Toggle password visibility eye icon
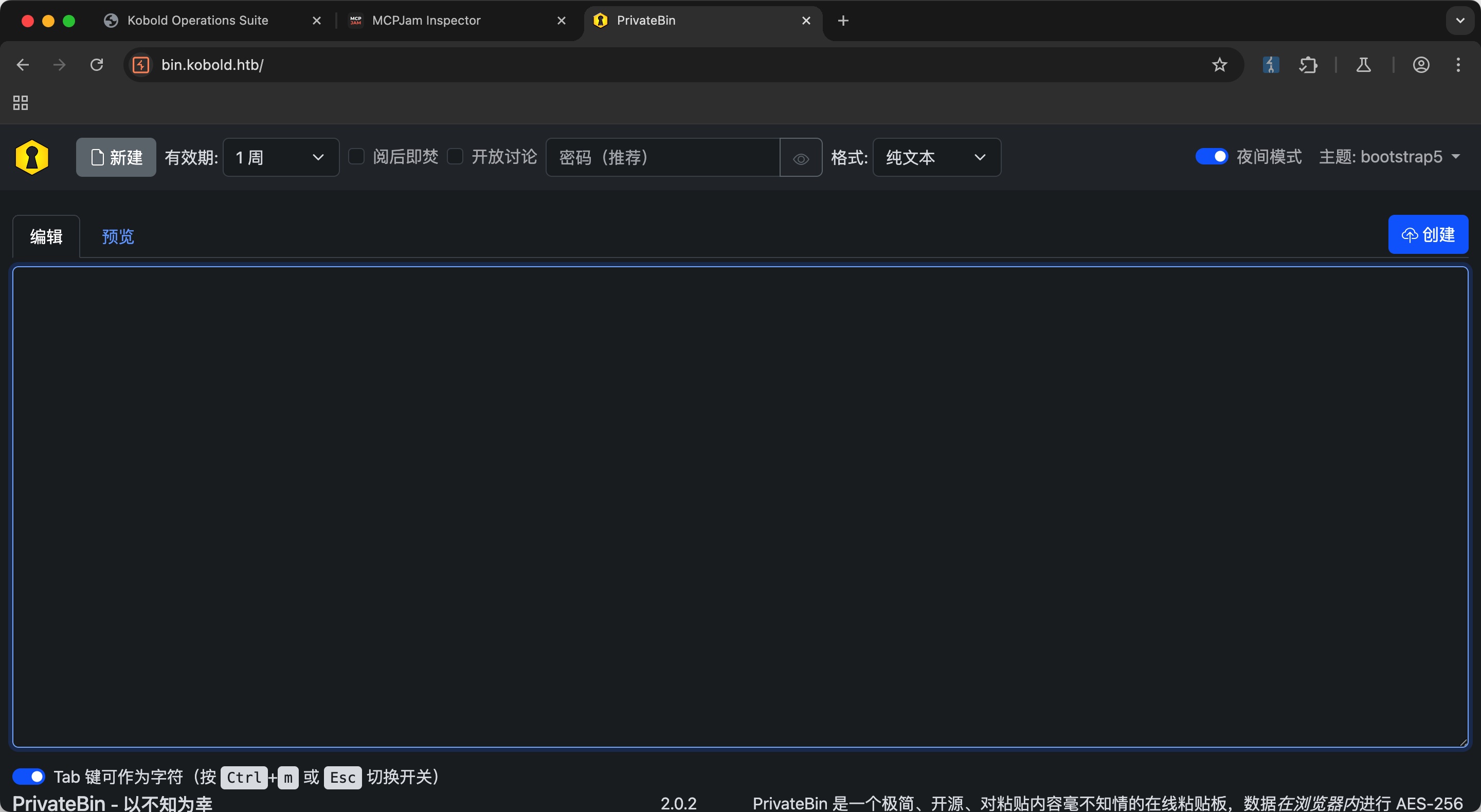 click(801, 157)
